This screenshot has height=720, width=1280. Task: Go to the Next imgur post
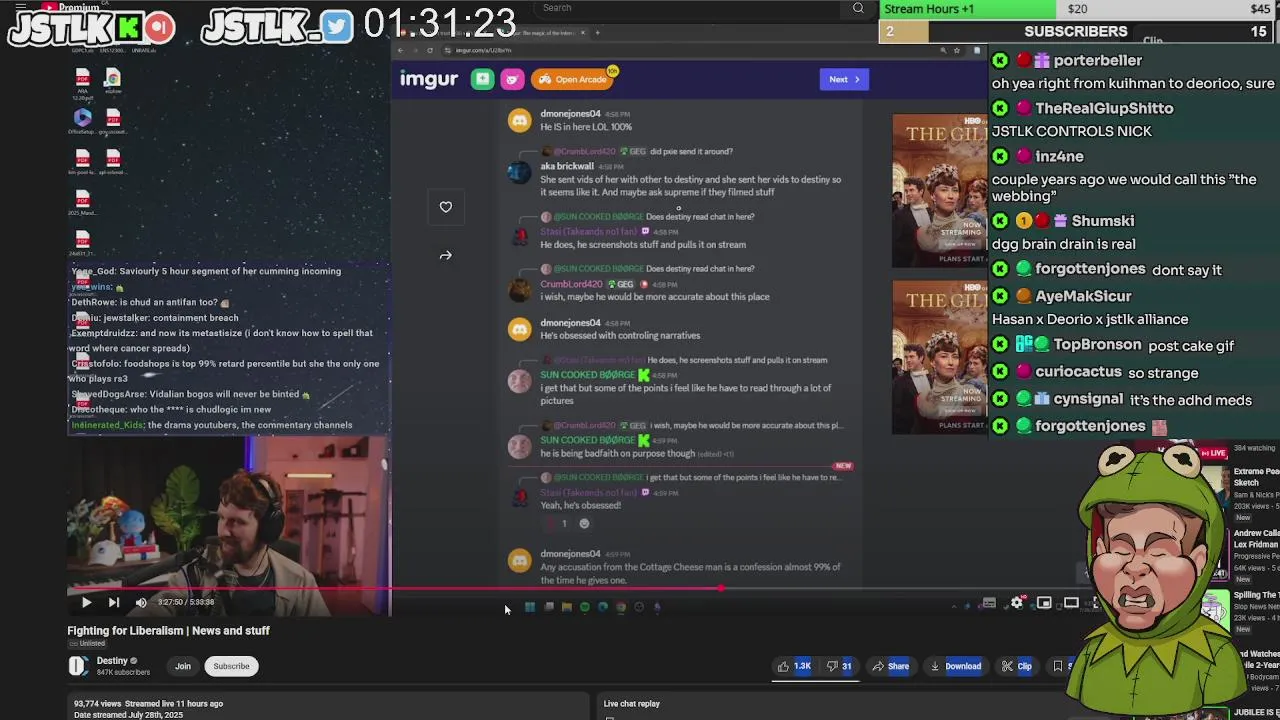pos(844,79)
